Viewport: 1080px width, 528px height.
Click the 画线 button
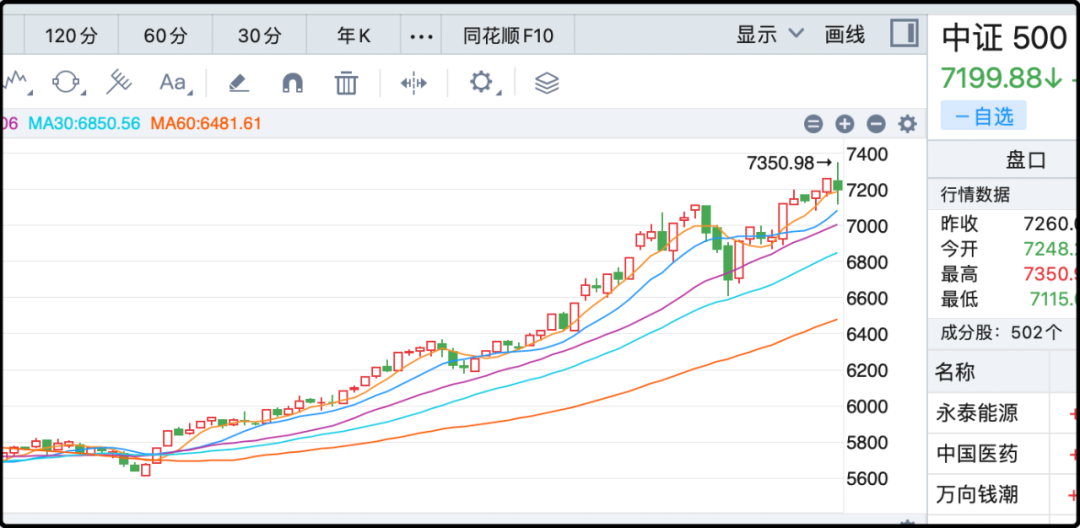click(x=845, y=34)
